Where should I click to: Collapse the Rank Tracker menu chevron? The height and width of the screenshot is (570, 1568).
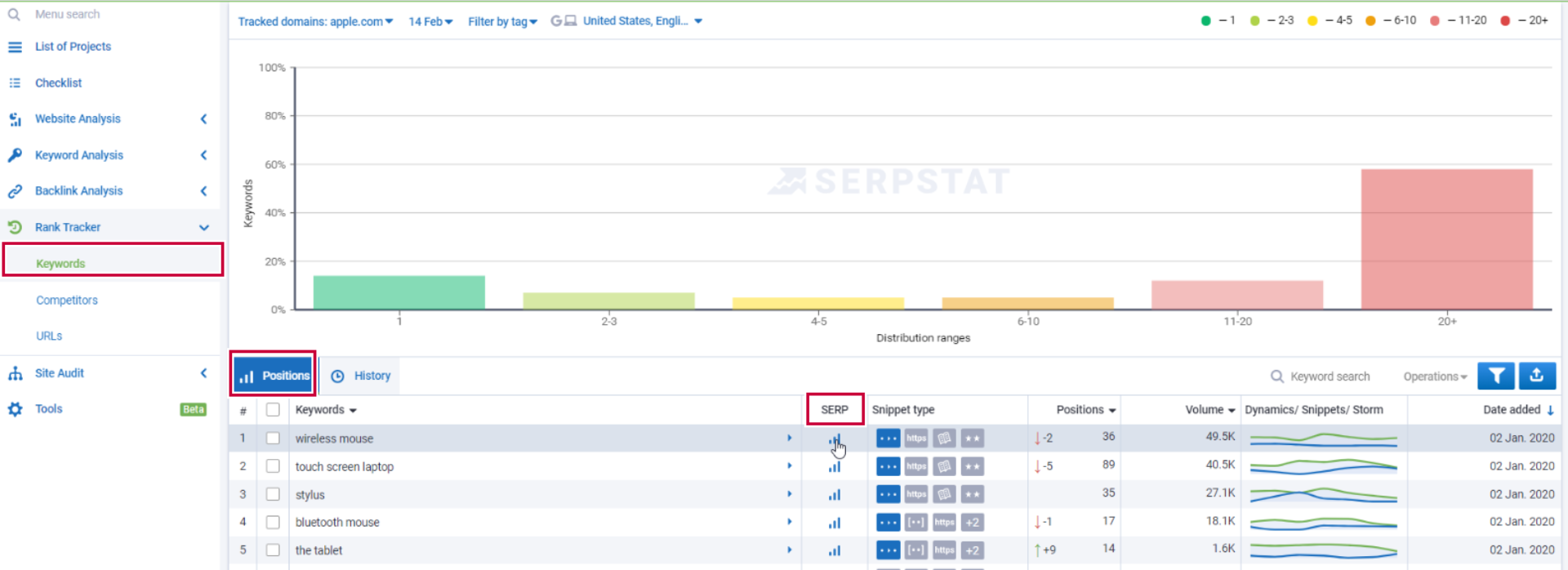tap(203, 228)
